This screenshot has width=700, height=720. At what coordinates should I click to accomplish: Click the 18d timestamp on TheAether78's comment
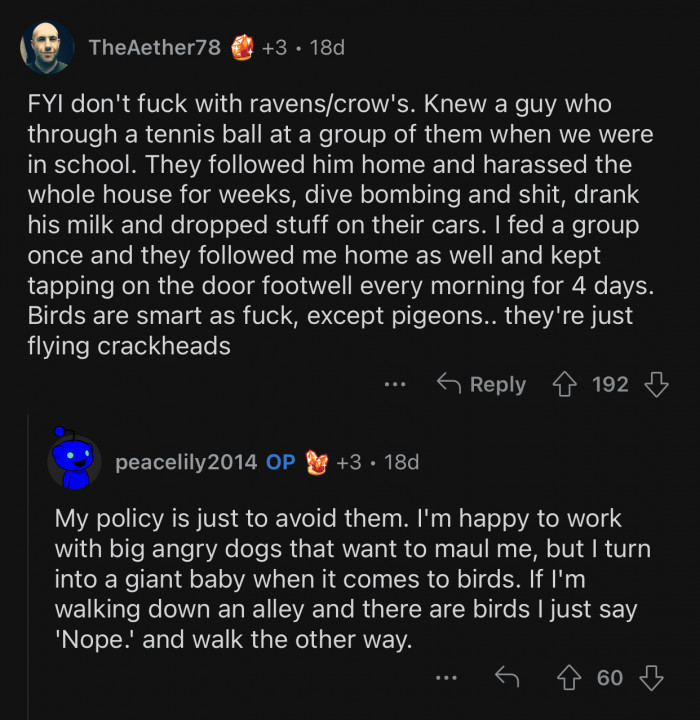point(327,47)
